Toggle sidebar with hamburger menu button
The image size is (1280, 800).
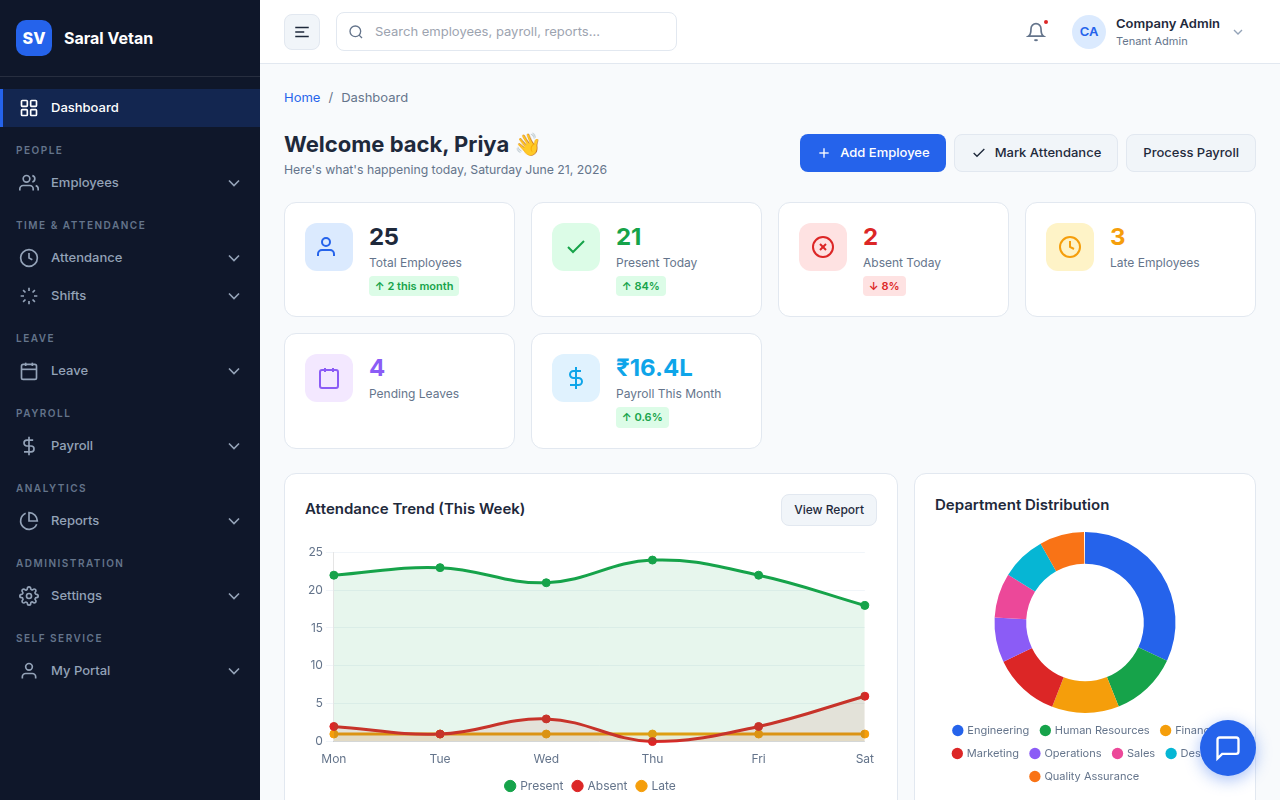(x=302, y=32)
